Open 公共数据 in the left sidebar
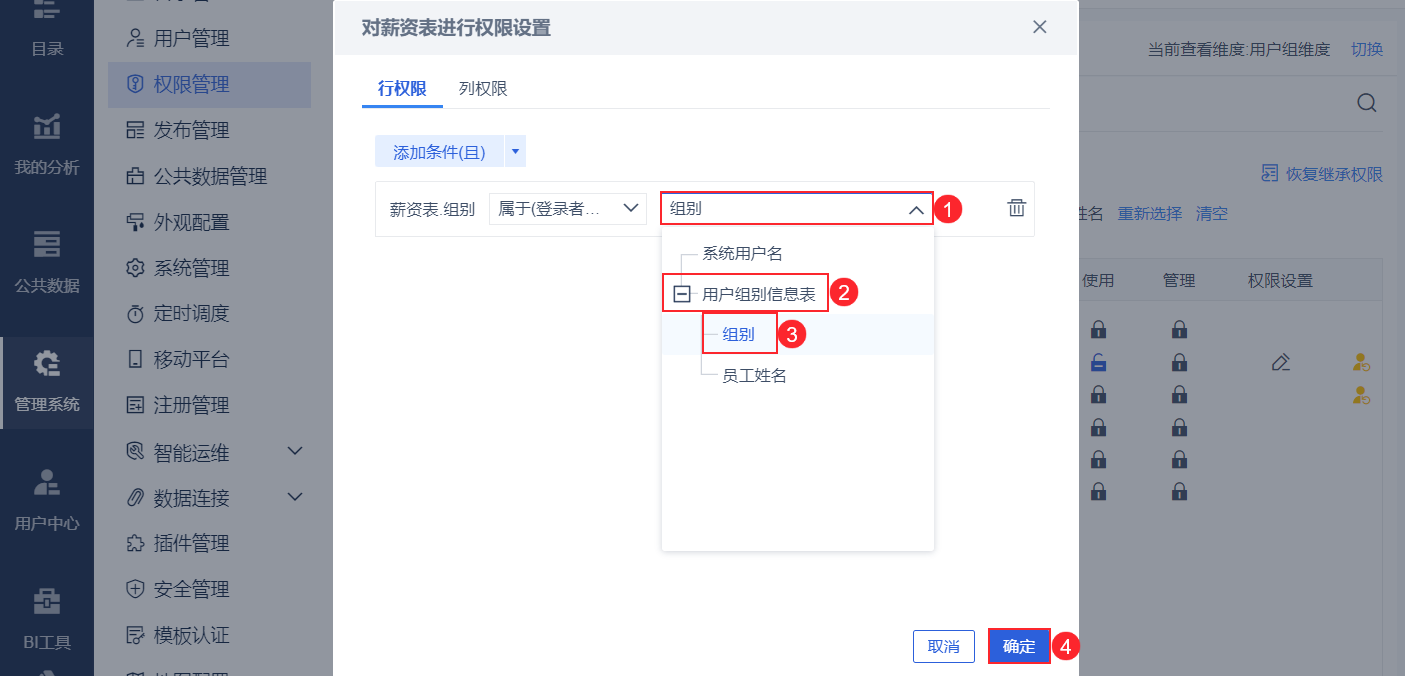The image size is (1405, 676). click(x=47, y=263)
